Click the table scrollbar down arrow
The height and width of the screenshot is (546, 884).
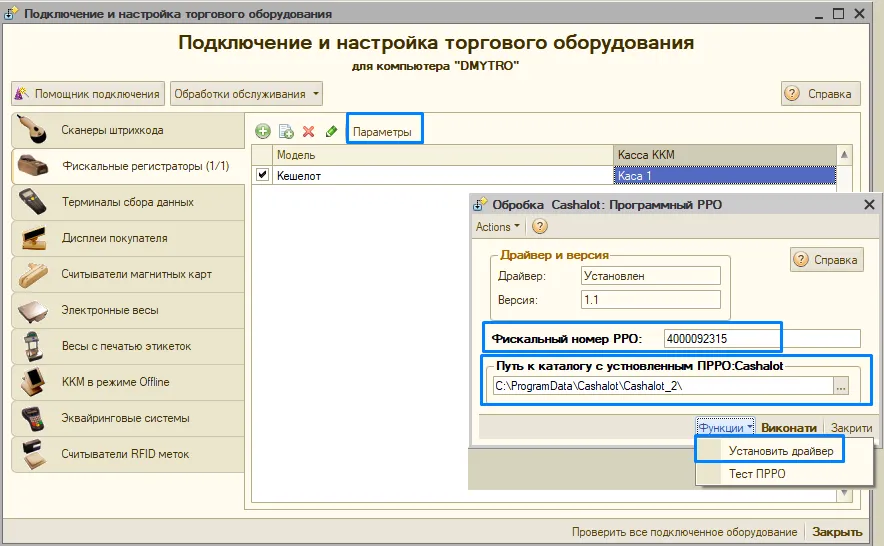[844, 494]
